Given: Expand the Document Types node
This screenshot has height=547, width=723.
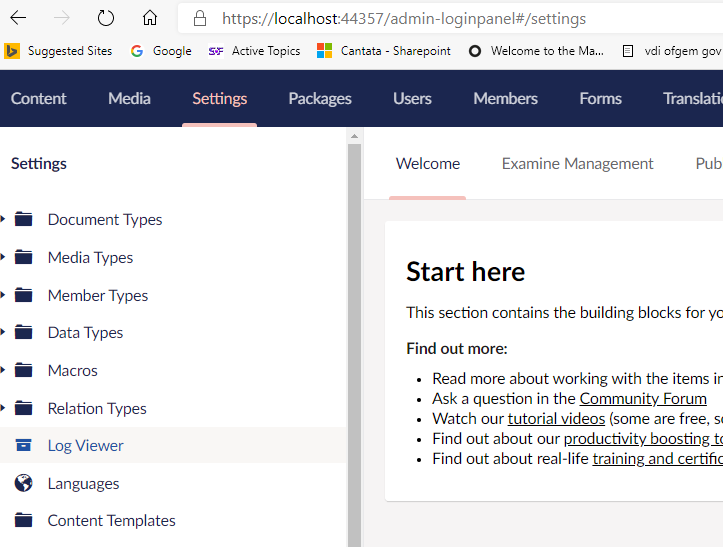Looking at the screenshot, I should pyautogui.click(x=2, y=219).
